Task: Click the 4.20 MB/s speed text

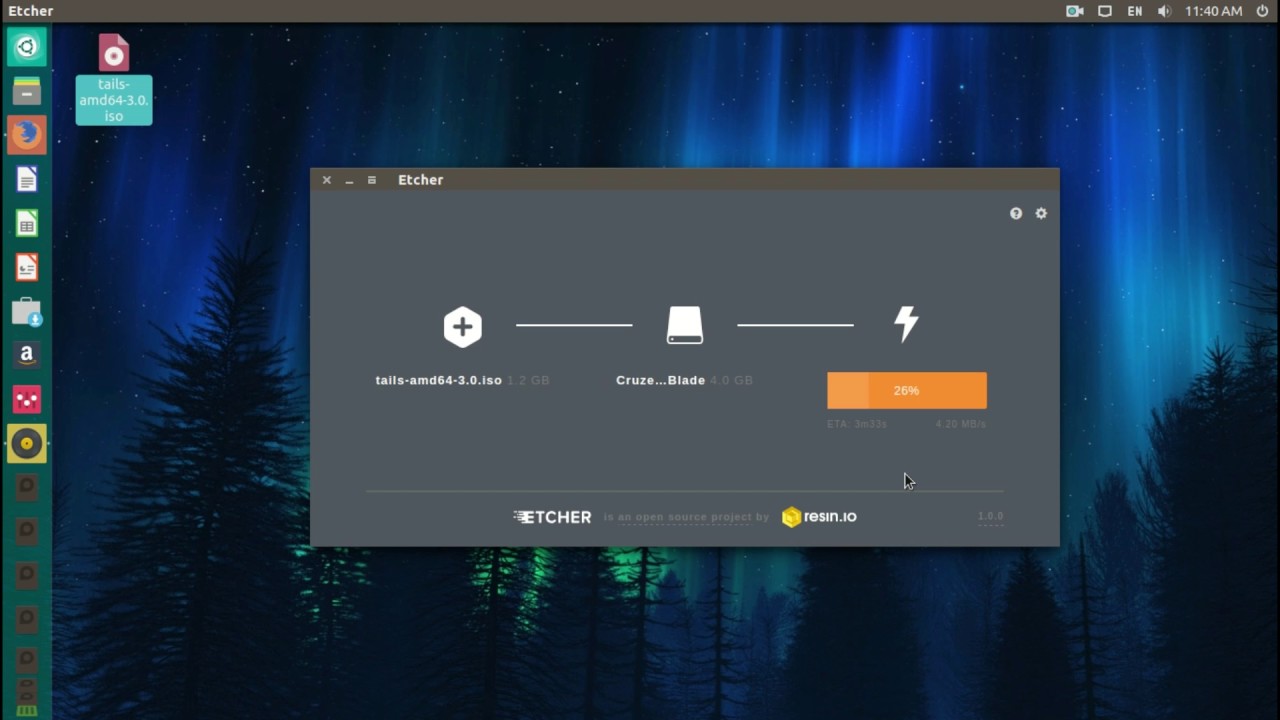Action: (961, 424)
